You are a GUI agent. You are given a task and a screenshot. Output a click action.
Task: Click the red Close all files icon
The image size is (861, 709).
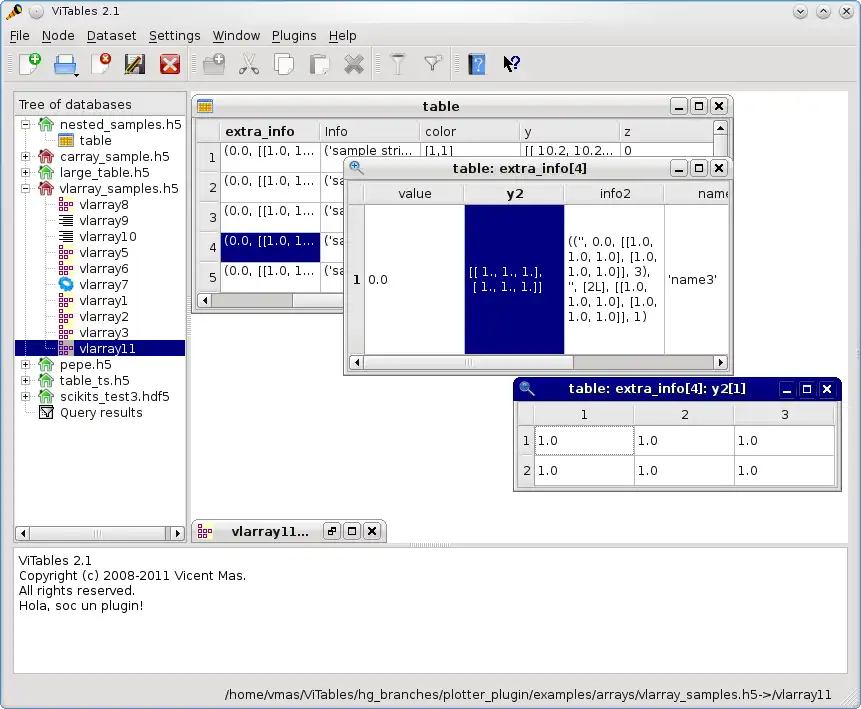coord(170,65)
